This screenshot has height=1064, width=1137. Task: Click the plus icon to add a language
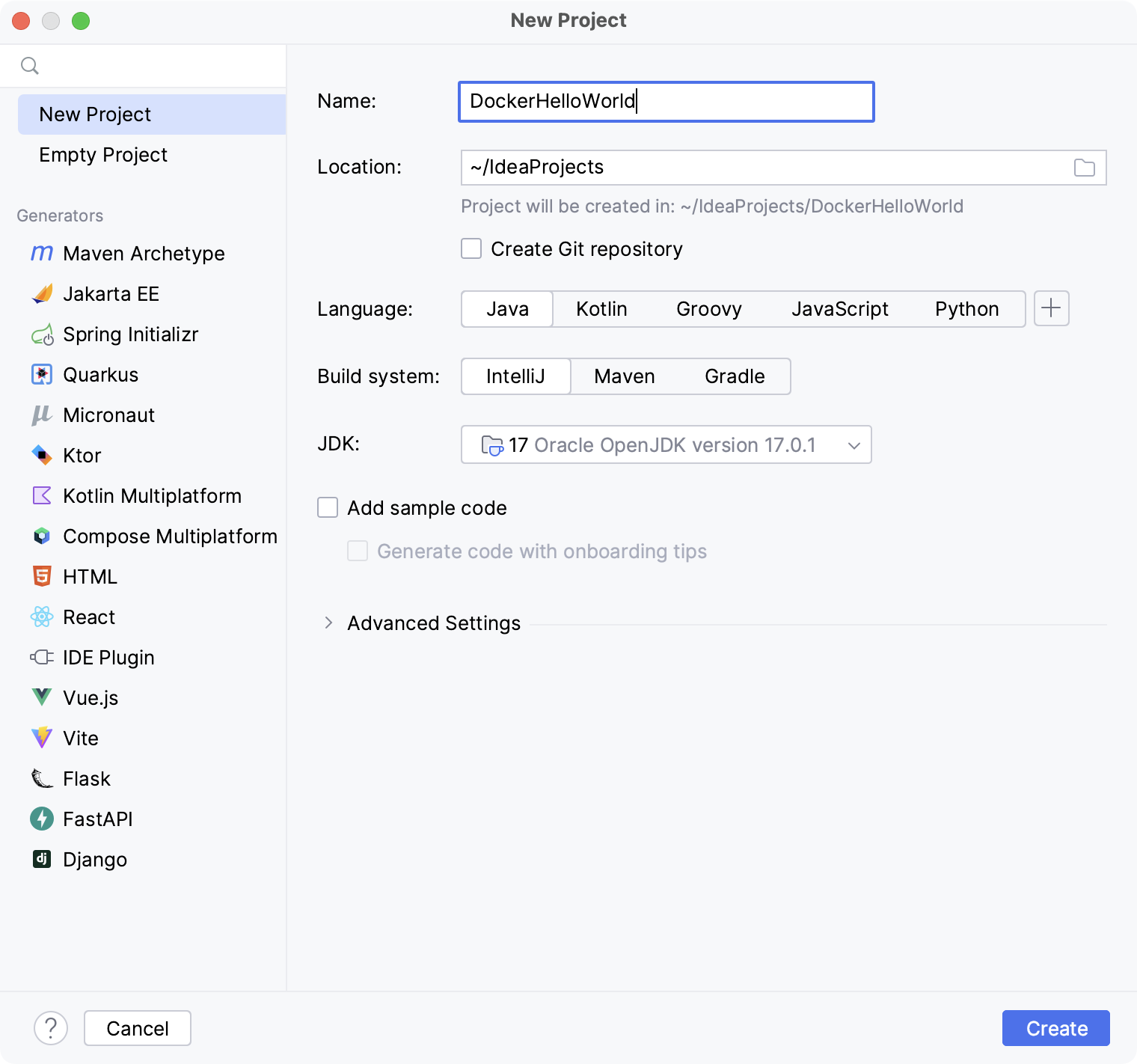[x=1051, y=308]
